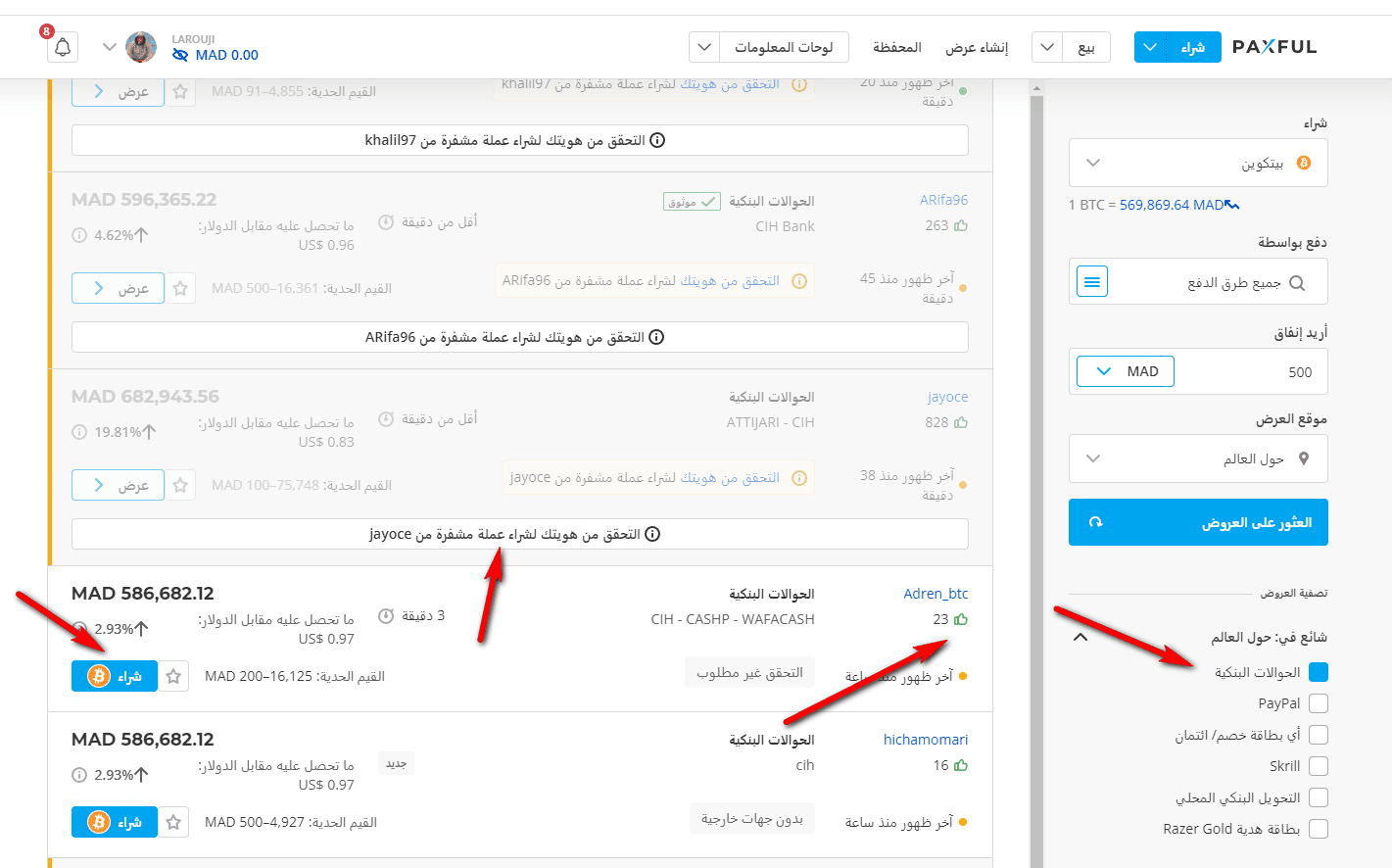
Task: Open the offer location dropdown
Action: 1198,458
